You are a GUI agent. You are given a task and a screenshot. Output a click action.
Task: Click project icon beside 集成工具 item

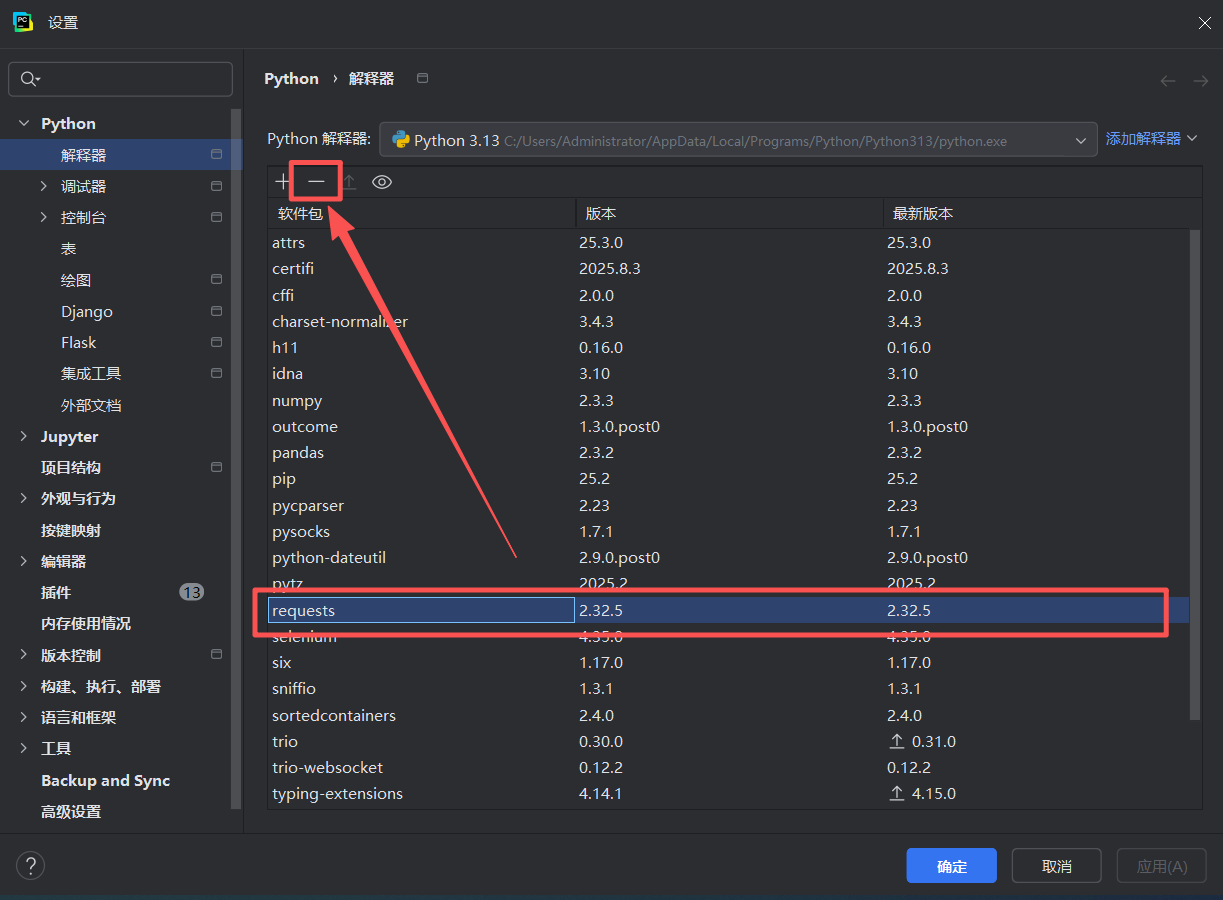click(216, 373)
